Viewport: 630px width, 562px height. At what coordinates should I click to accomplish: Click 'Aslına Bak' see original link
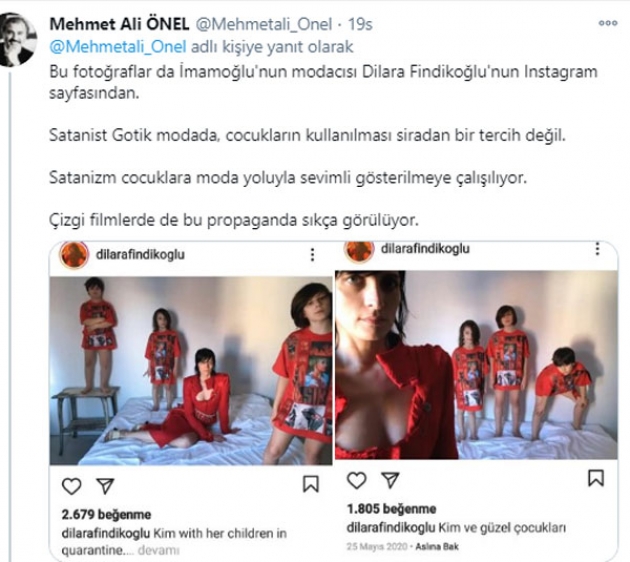click(437, 547)
